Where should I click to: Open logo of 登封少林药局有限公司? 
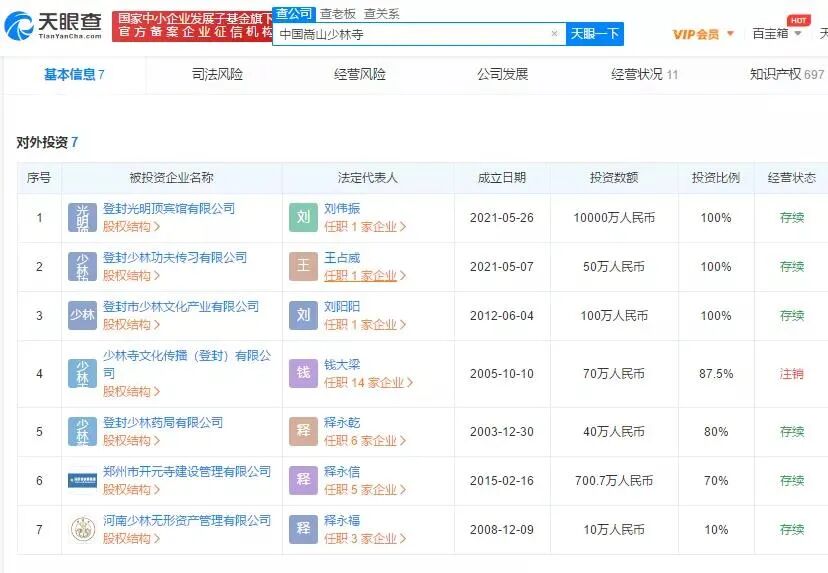[82, 431]
